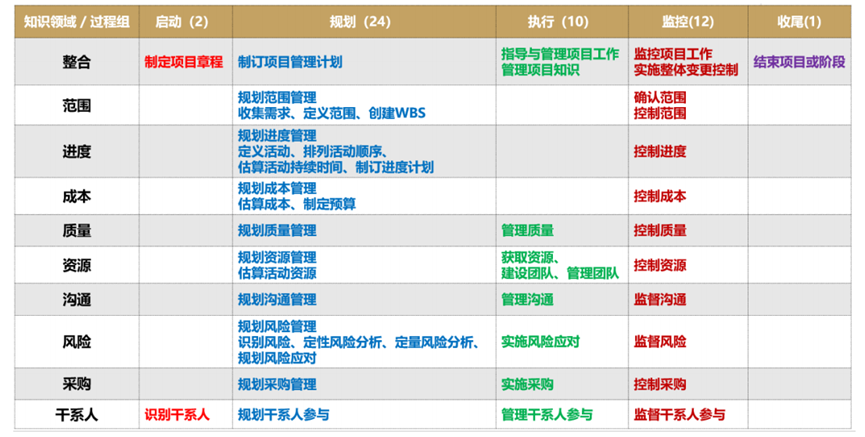Select the 控制进度 cell

pyautogui.click(x=660, y=152)
